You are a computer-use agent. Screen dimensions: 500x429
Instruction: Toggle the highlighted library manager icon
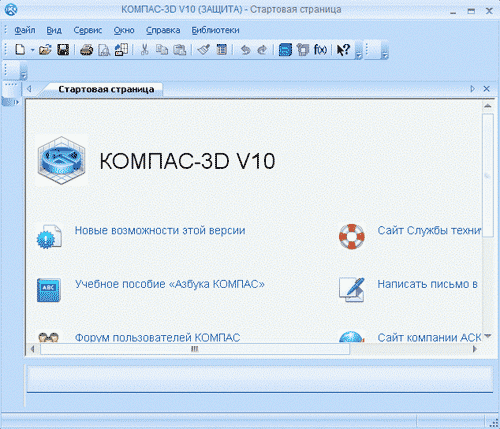coord(285,50)
